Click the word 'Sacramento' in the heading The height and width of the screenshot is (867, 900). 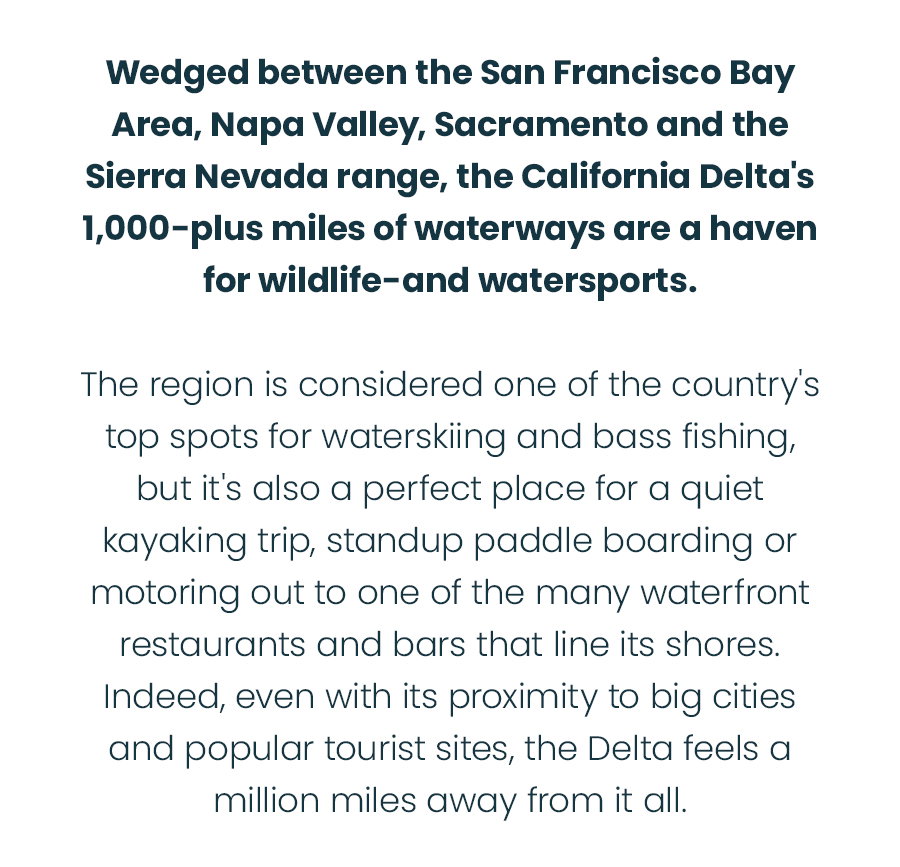point(541,125)
